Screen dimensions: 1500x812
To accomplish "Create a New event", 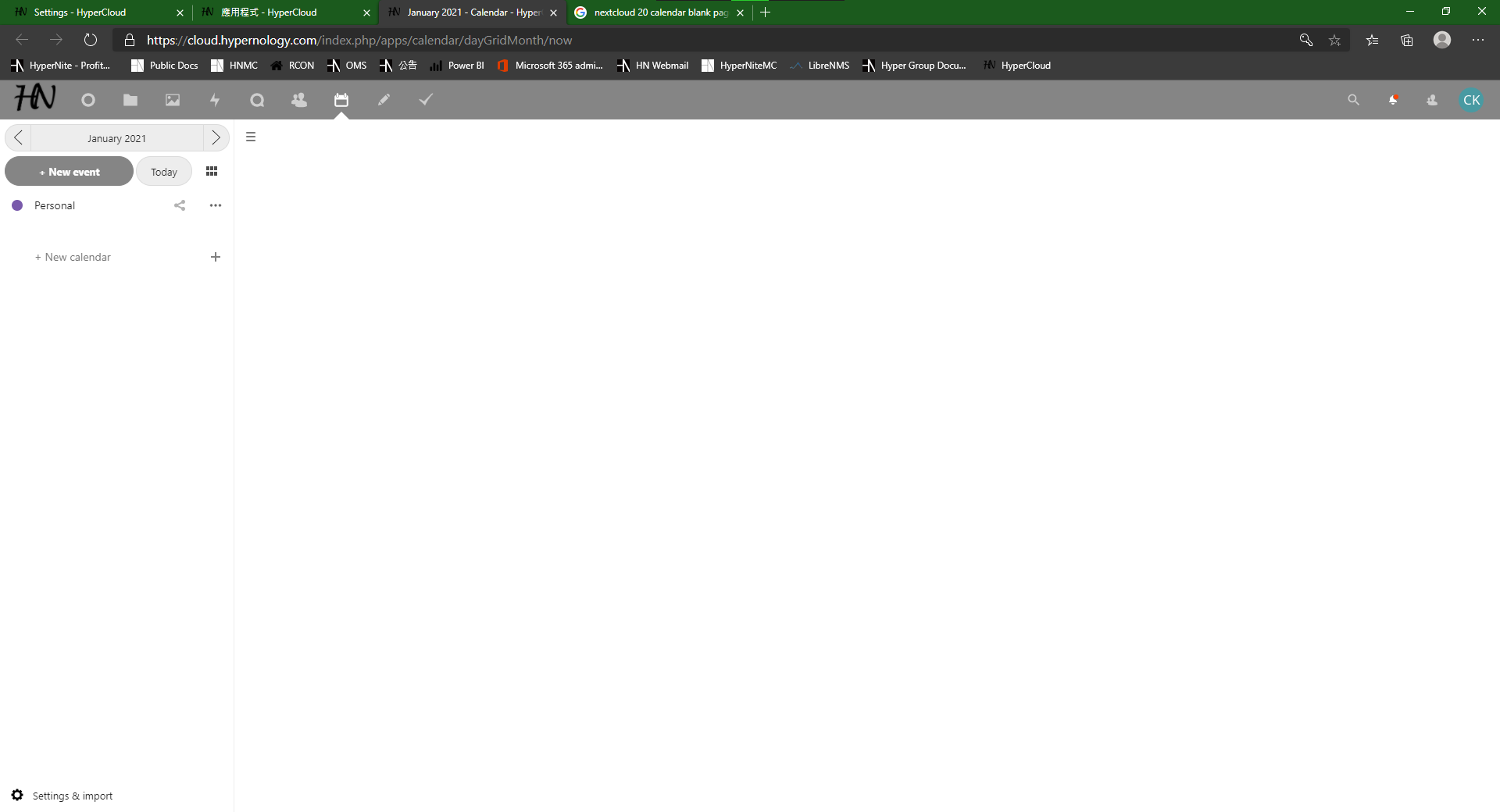I will coord(70,172).
